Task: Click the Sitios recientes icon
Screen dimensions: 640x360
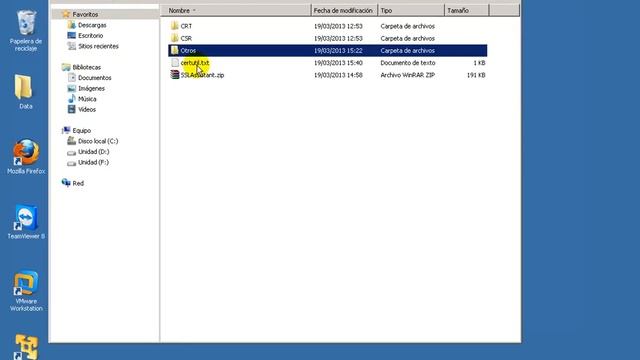Action: click(x=72, y=46)
